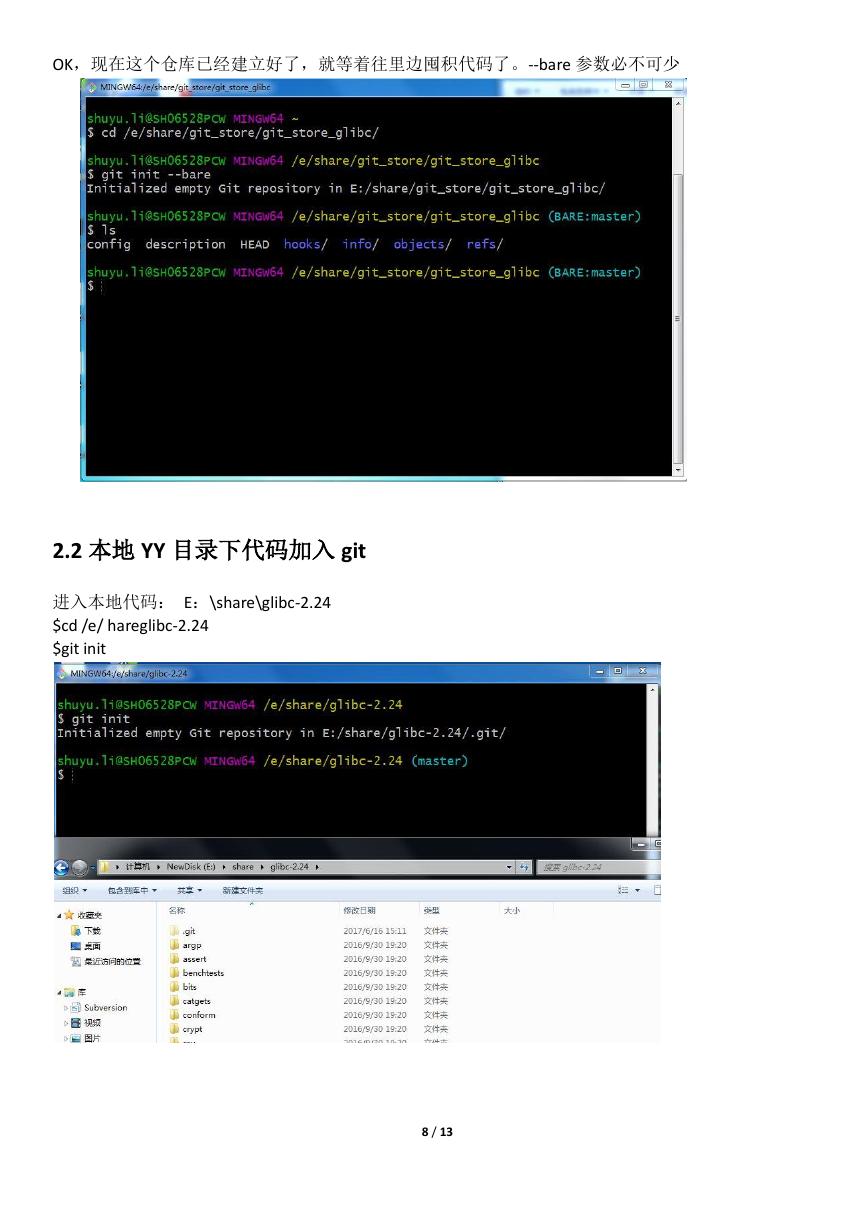
Task: Click the '2017/6/16 15:11' date of .git
Action: tap(375, 931)
